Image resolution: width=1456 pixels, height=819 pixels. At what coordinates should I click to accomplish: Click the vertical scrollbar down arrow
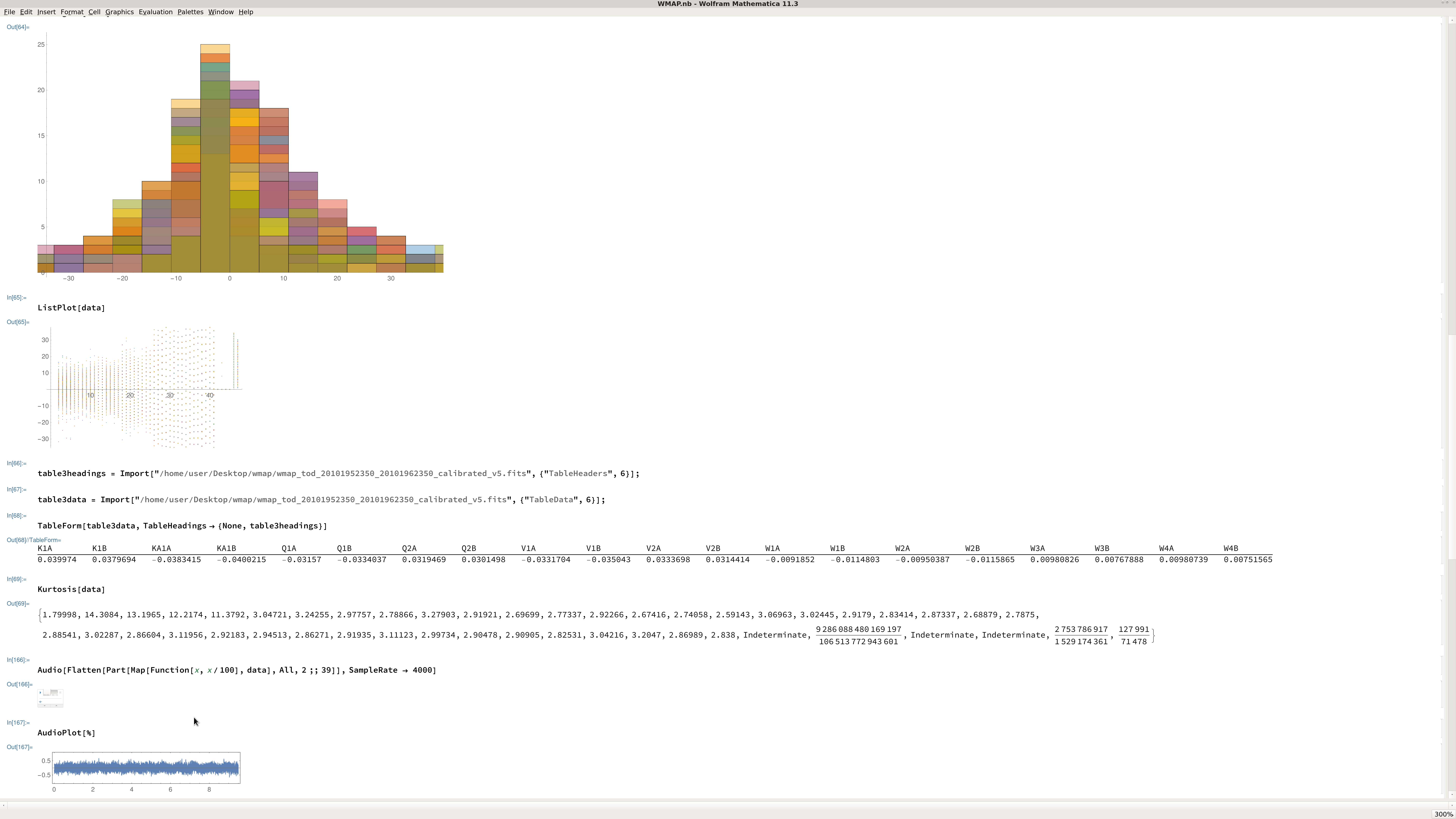pyautogui.click(x=1452, y=795)
